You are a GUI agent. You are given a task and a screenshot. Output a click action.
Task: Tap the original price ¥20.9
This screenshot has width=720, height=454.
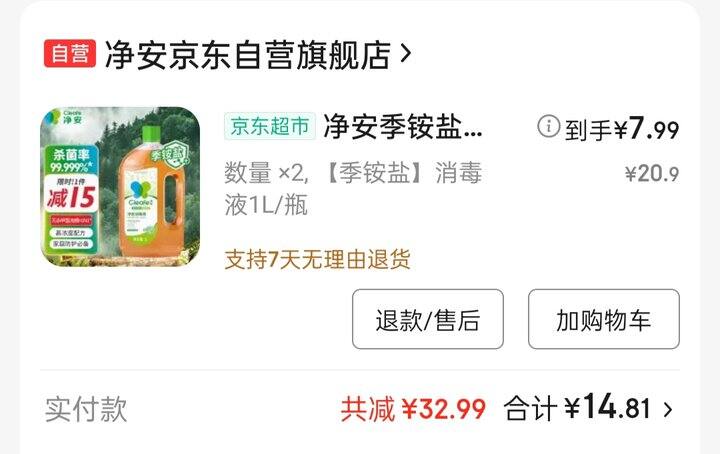tap(652, 174)
